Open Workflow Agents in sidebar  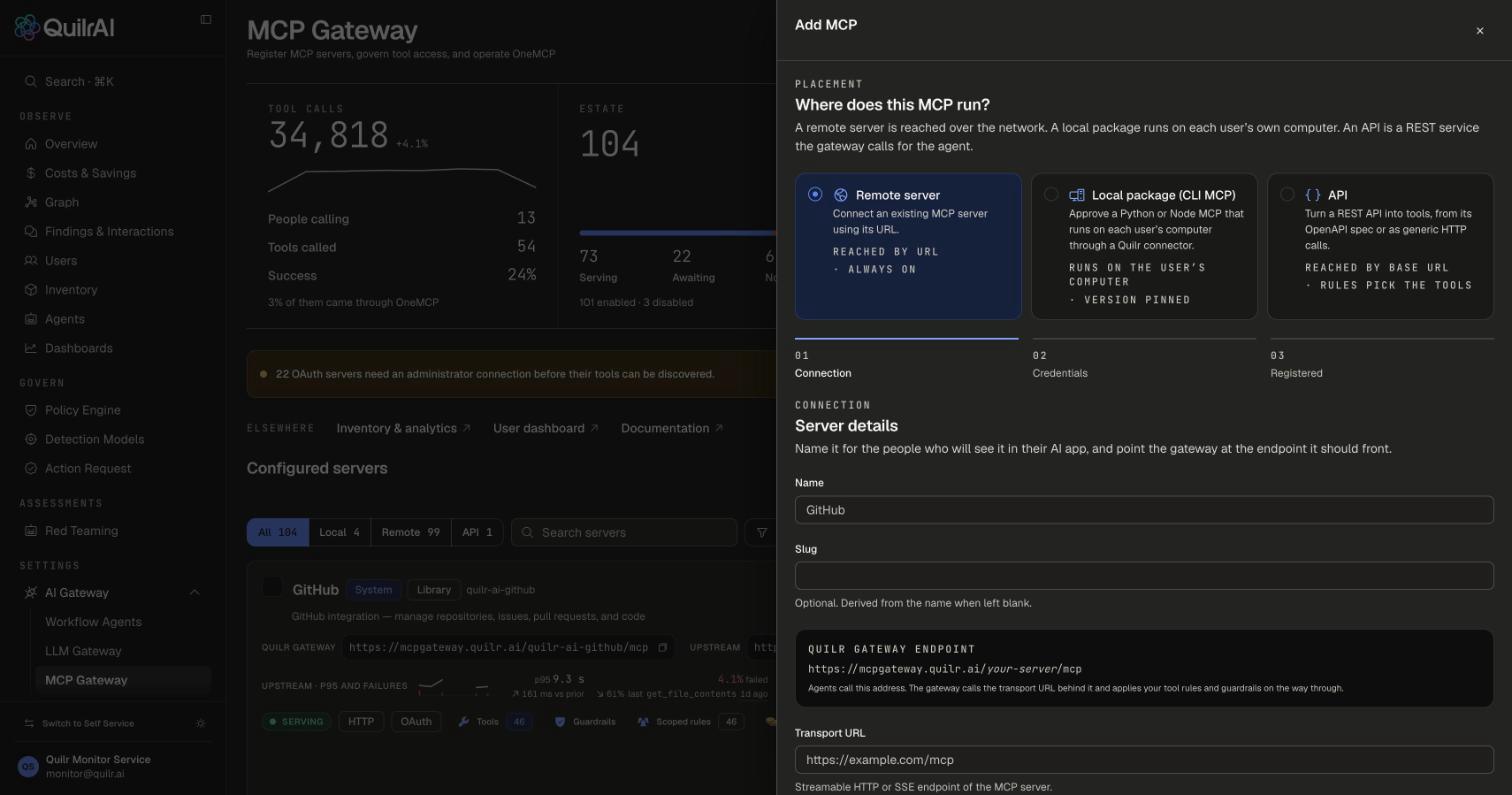pyautogui.click(x=93, y=622)
